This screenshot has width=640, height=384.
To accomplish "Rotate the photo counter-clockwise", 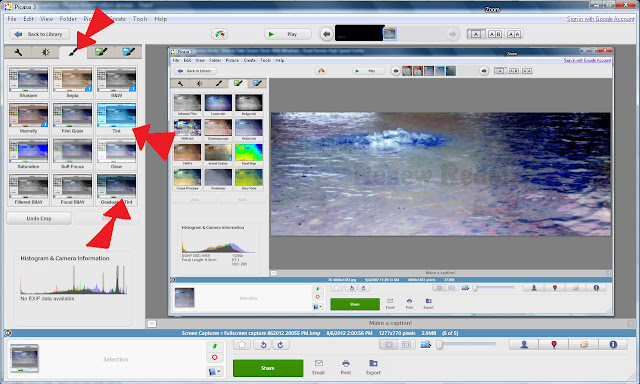I will (263, 345).
